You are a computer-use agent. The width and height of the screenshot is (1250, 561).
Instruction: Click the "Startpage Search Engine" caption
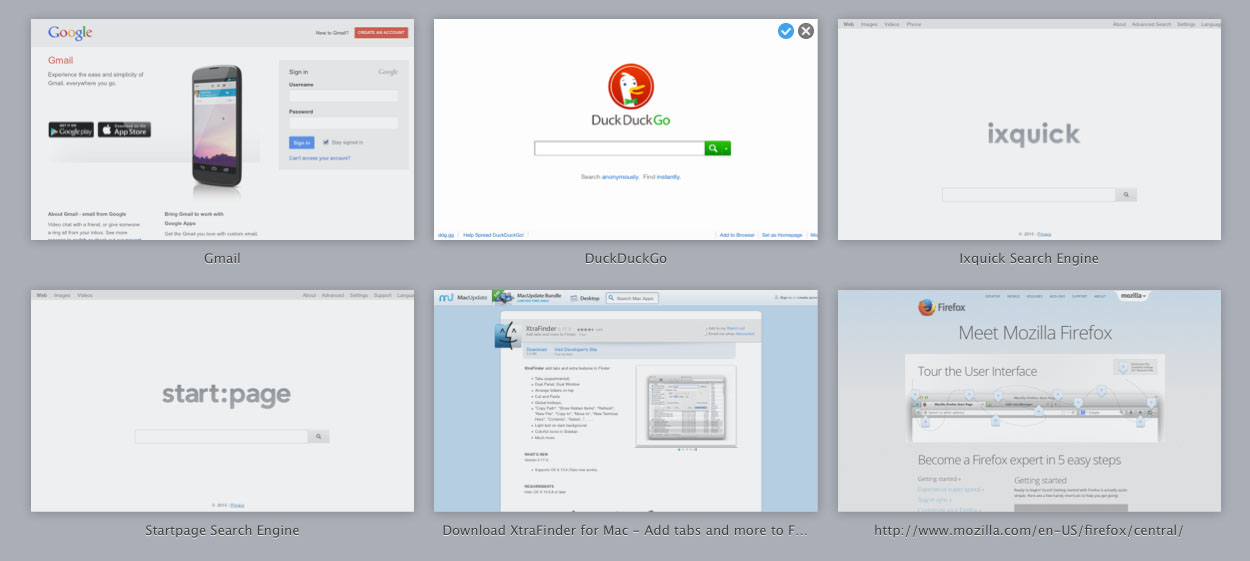tap(222, 530)
